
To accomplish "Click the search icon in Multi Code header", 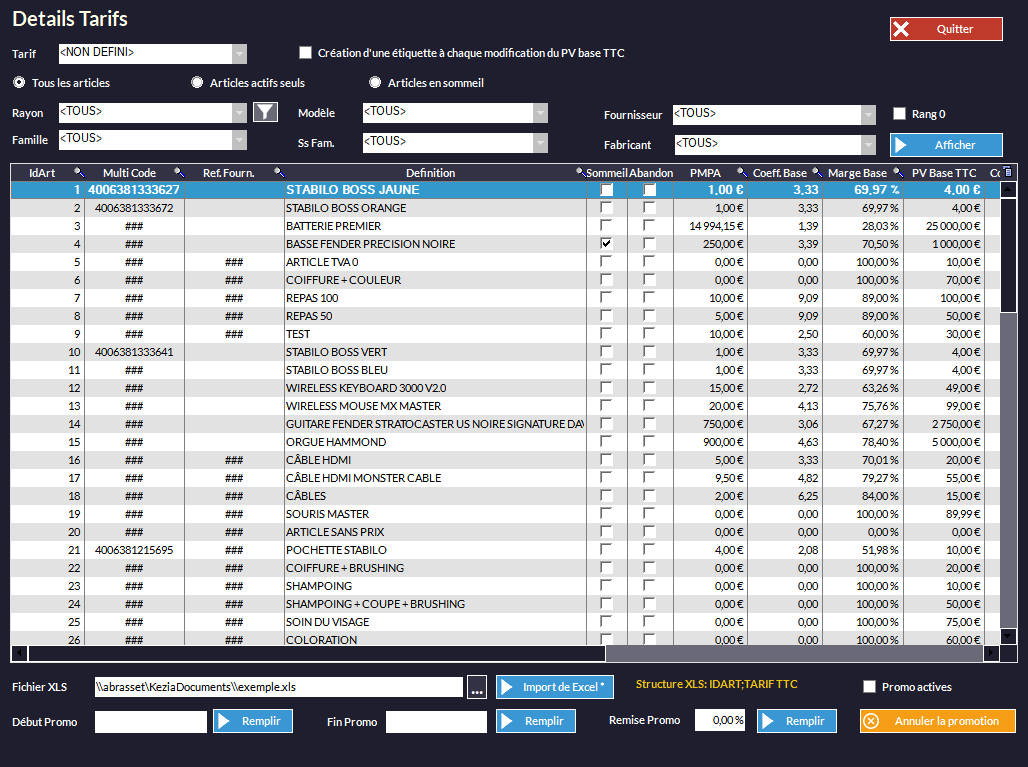I will click(x=180, y=173).
